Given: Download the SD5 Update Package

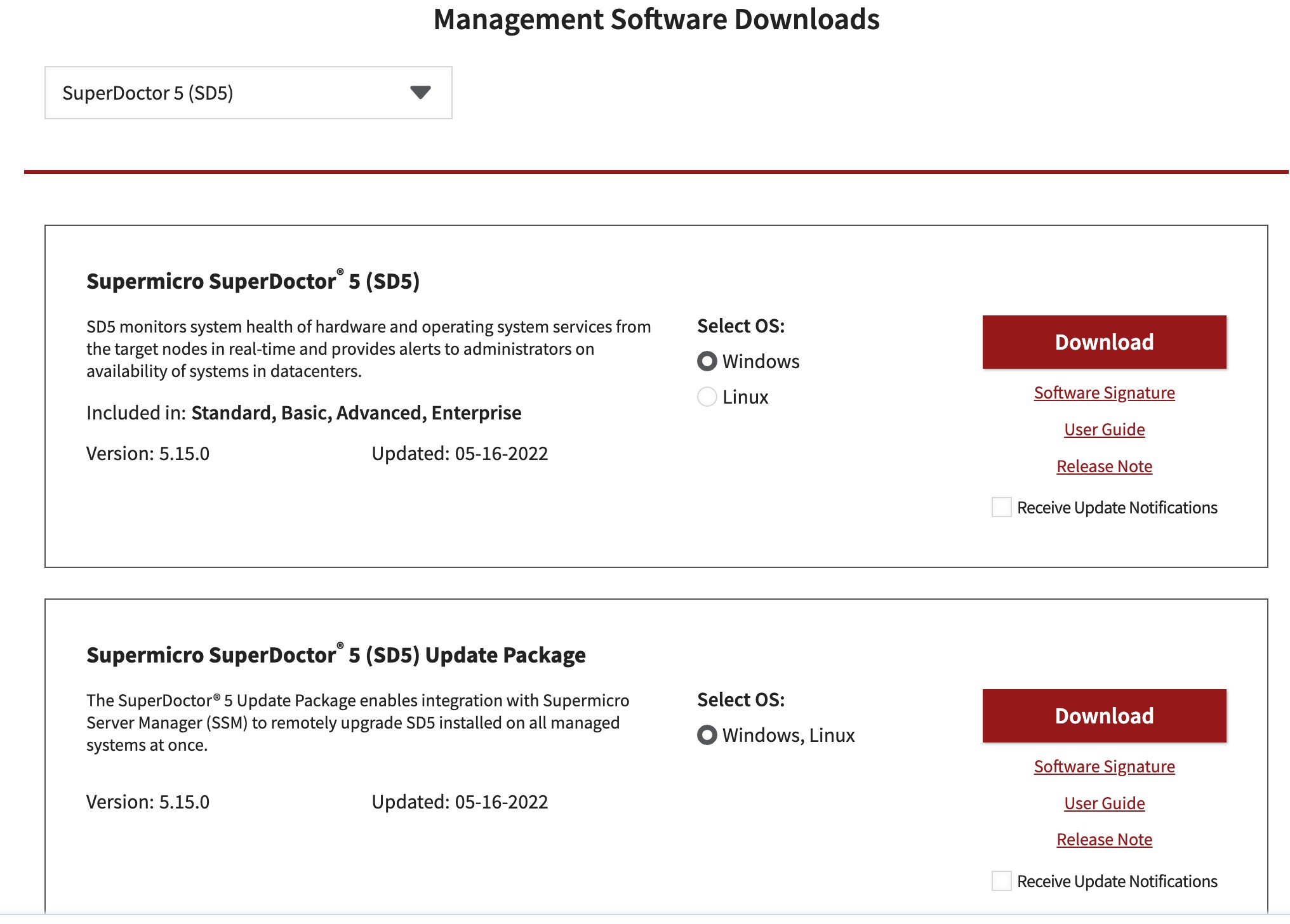Looking at the screenshot, I should tap(1104, 716).
